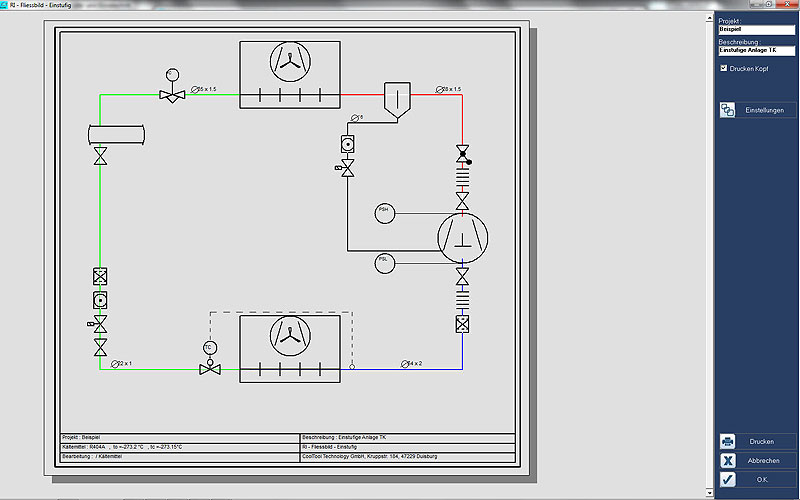The width and height of the screenshot is (800, 500).
Task: Uncheck the Drucken Kopf checkbox
Action: click(x=724, y=68)
